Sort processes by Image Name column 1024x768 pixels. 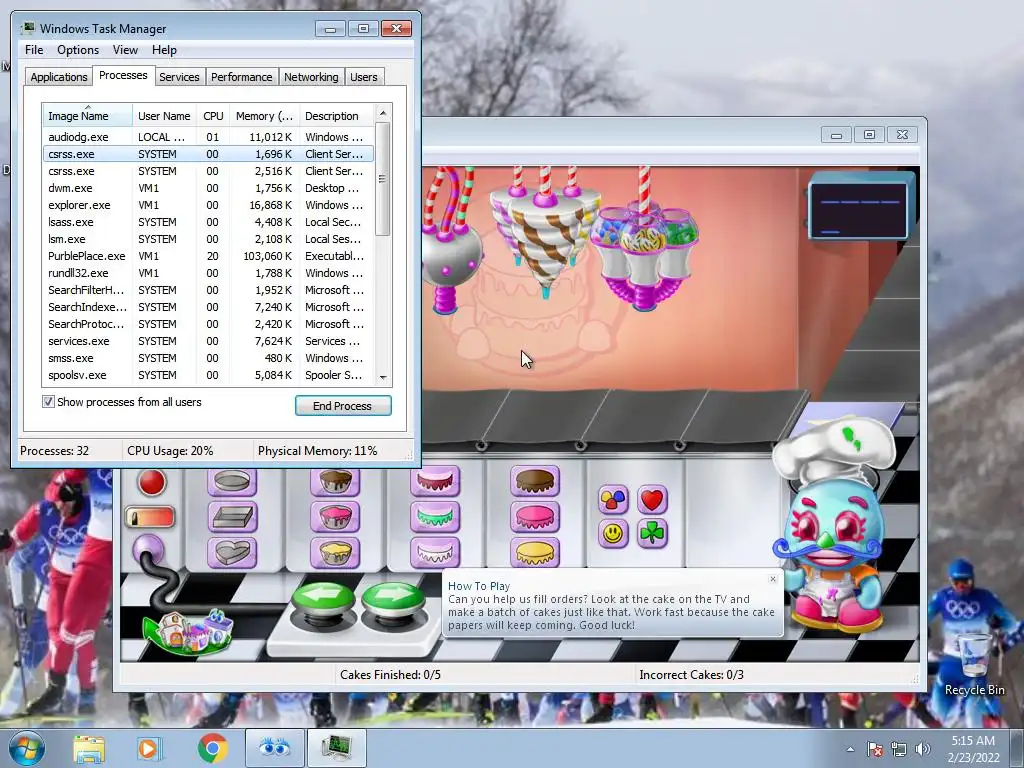87,116
